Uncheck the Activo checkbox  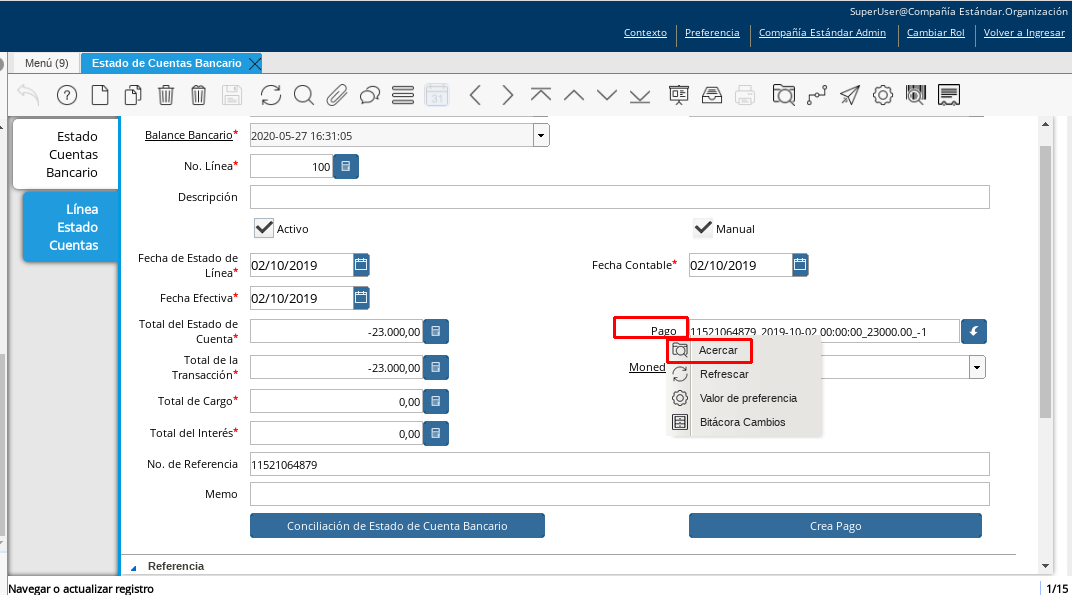click(265, 228)
